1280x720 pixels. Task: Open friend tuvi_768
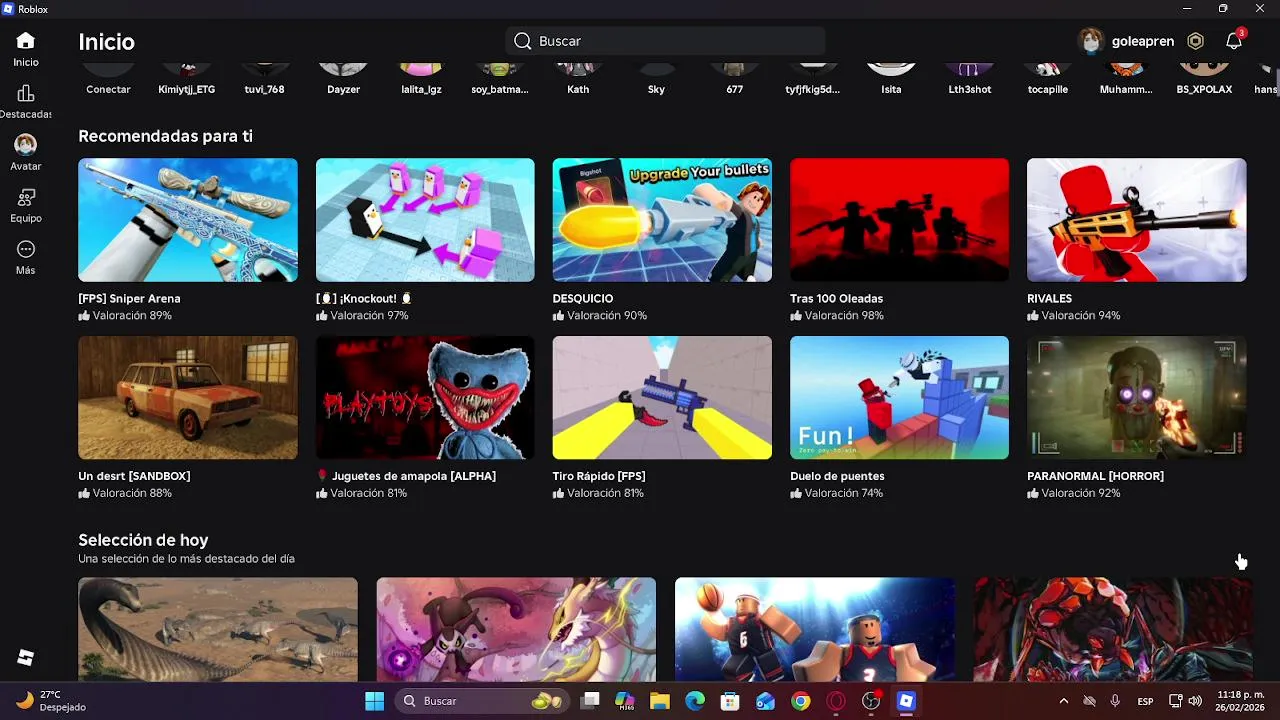click(264, 80)
